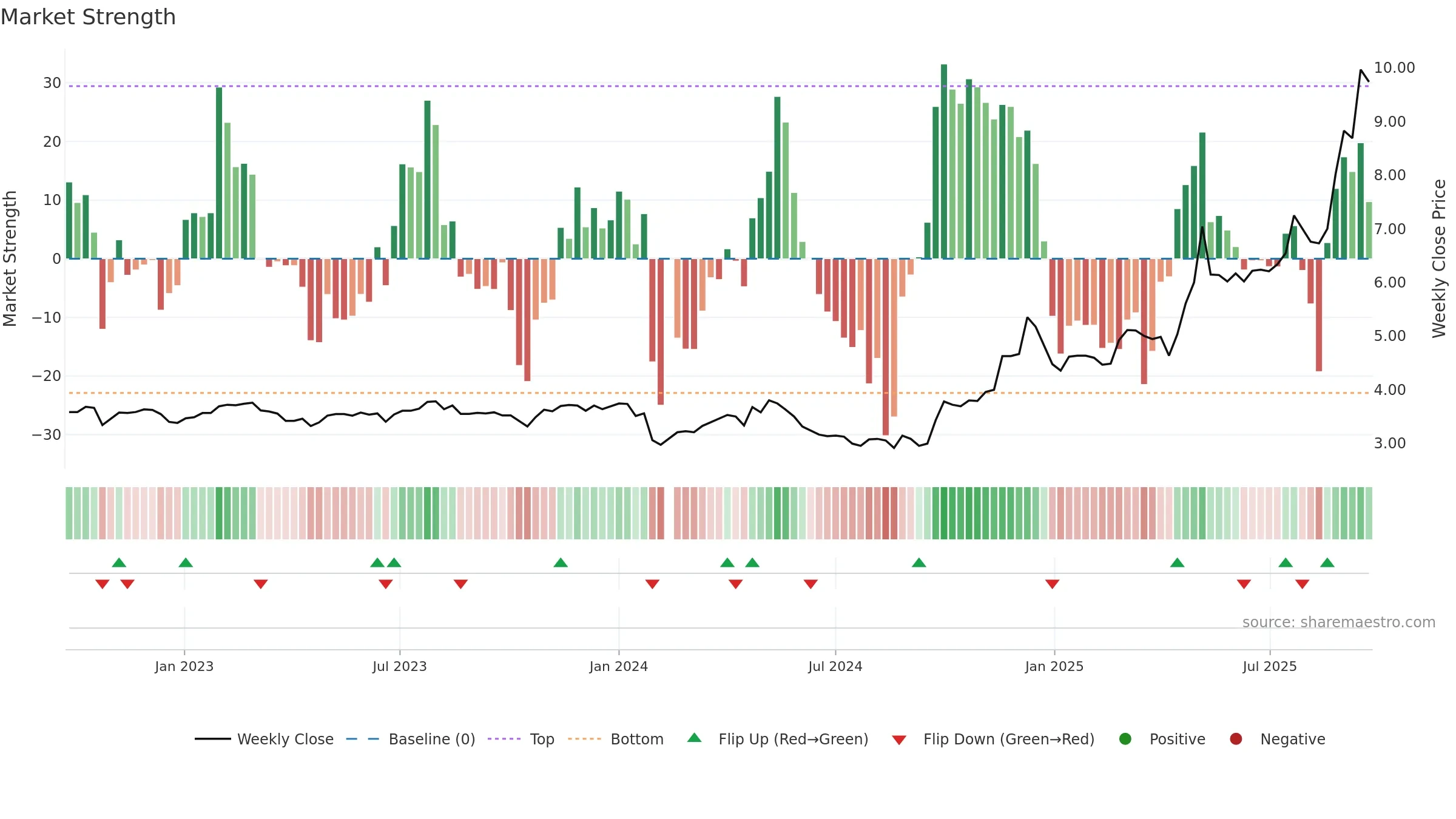Viewport: 1456px width, 819px height.
Task: Click the 3.00 price axis value
Action: [x=1390, y=443]
